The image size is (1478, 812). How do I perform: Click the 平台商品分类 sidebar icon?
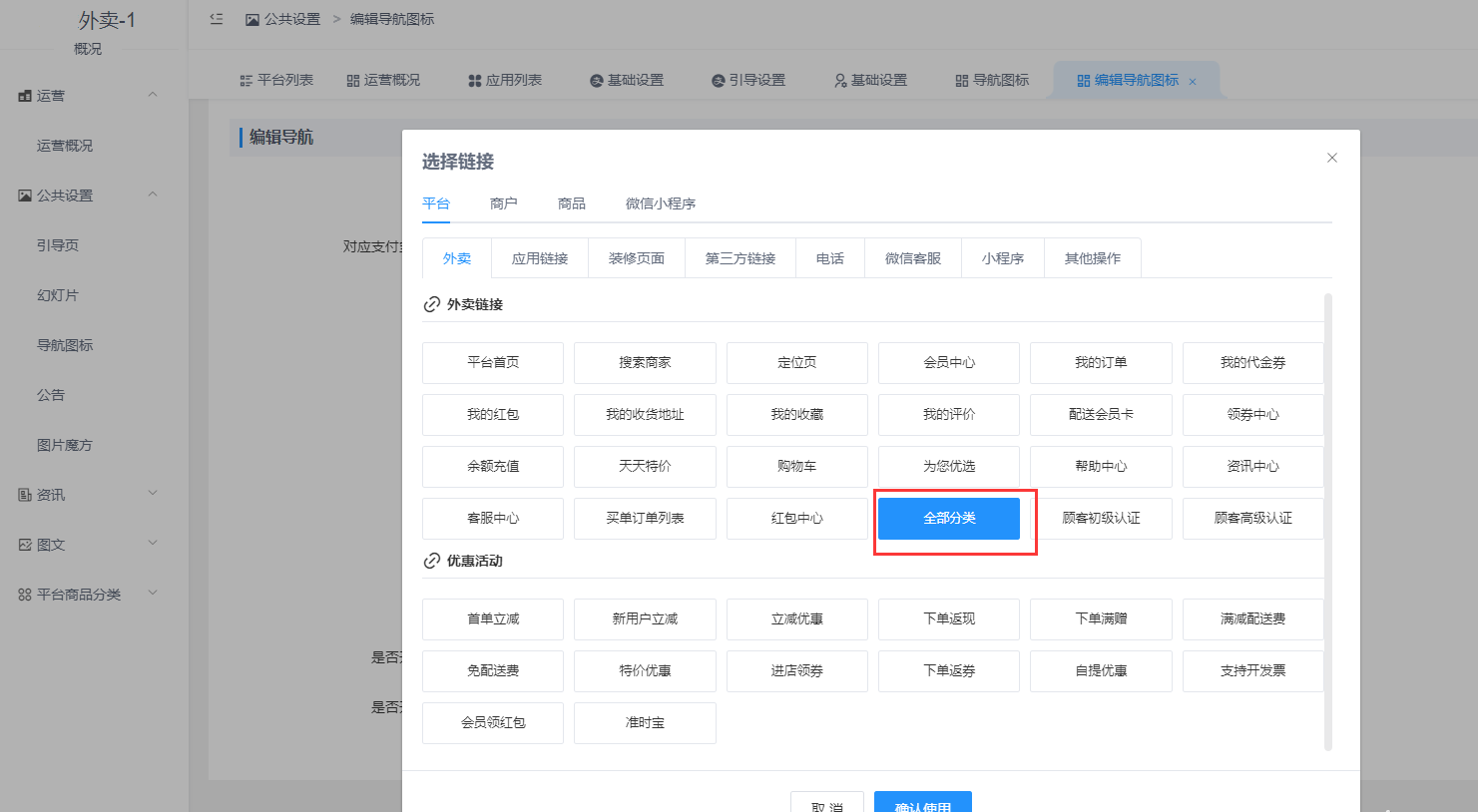pyautogui.click(x=25, y=595)
